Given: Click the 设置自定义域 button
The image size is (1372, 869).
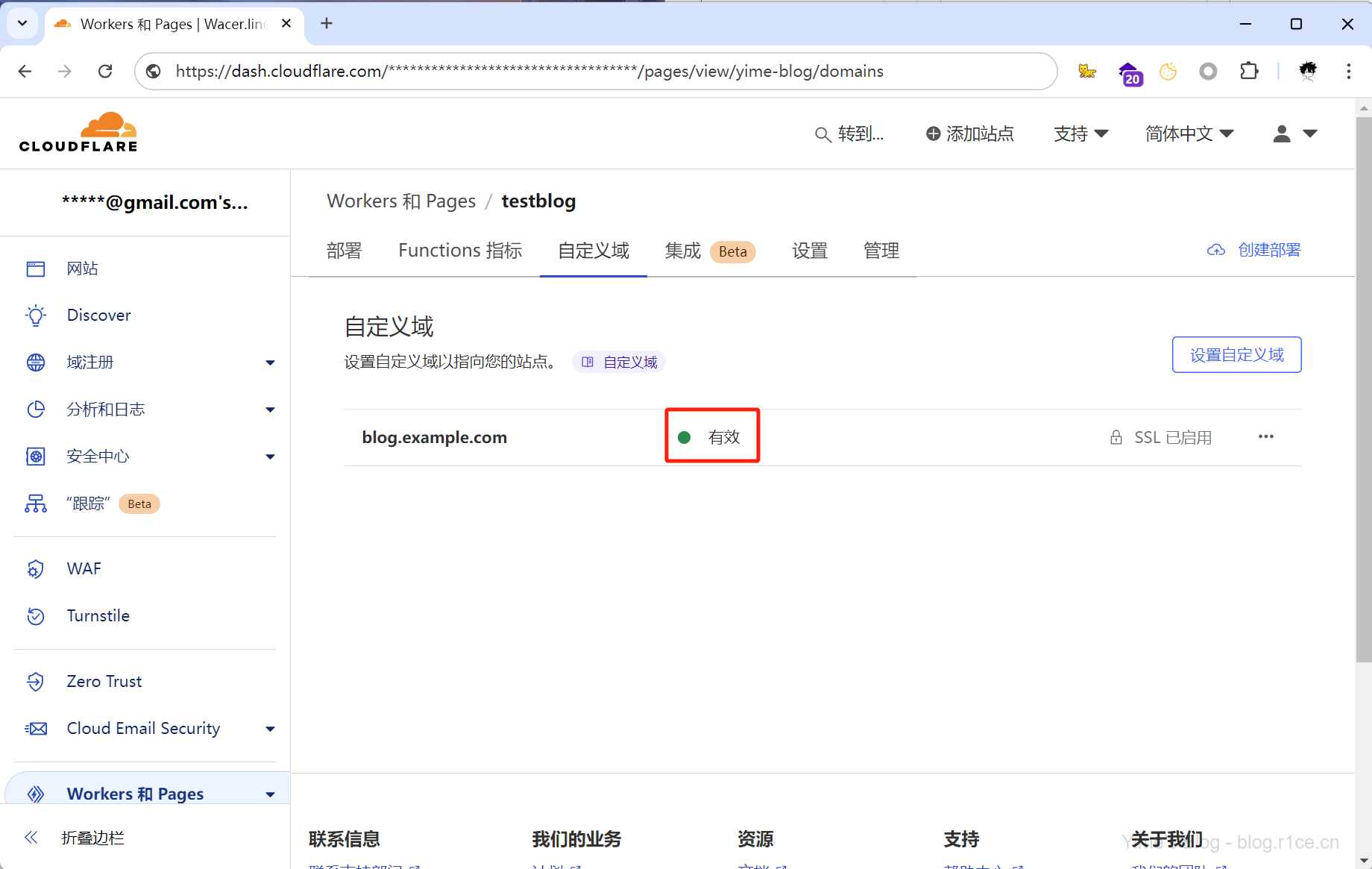Looking at the screenshot, I should [x=1236, y=355].
